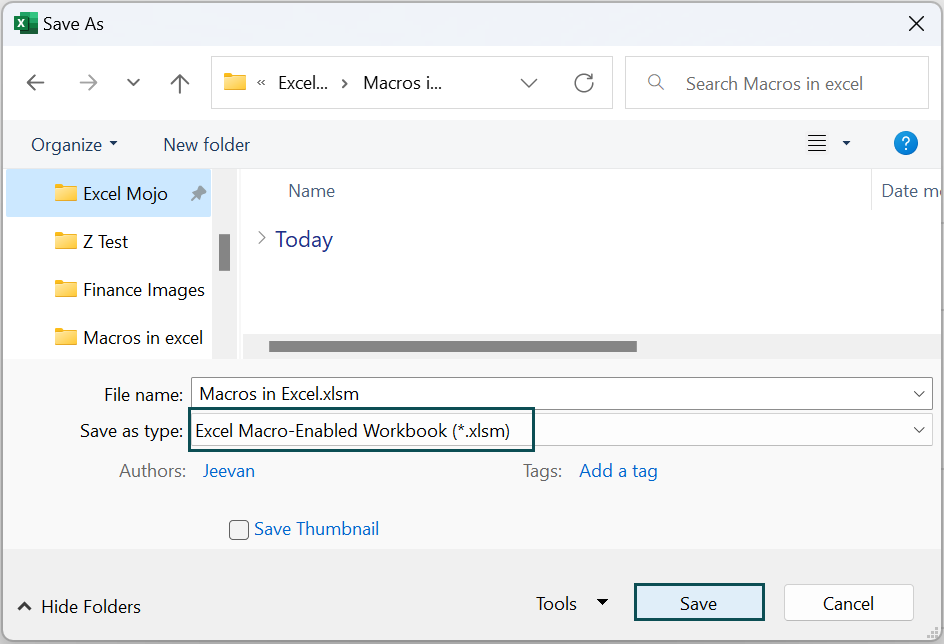Image resolution: width=944 pixels, height=644 pixels.
Task: Open recent locations chevron dropdown
Action: 134,82
